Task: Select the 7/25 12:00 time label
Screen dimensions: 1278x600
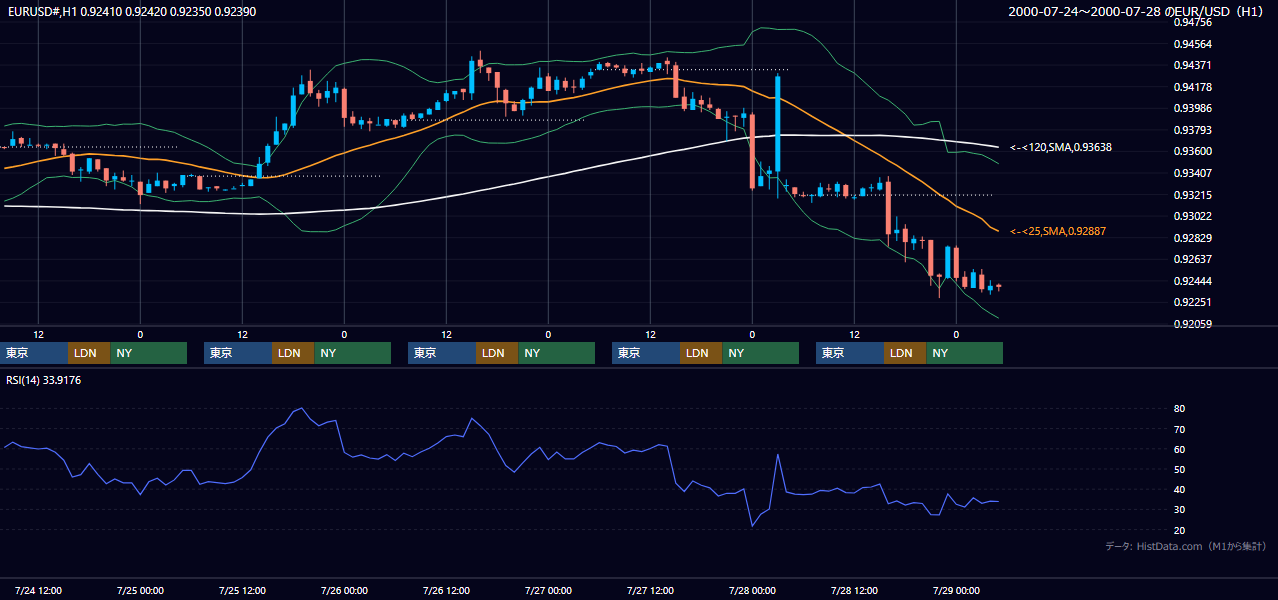Action: pos(242,591)
